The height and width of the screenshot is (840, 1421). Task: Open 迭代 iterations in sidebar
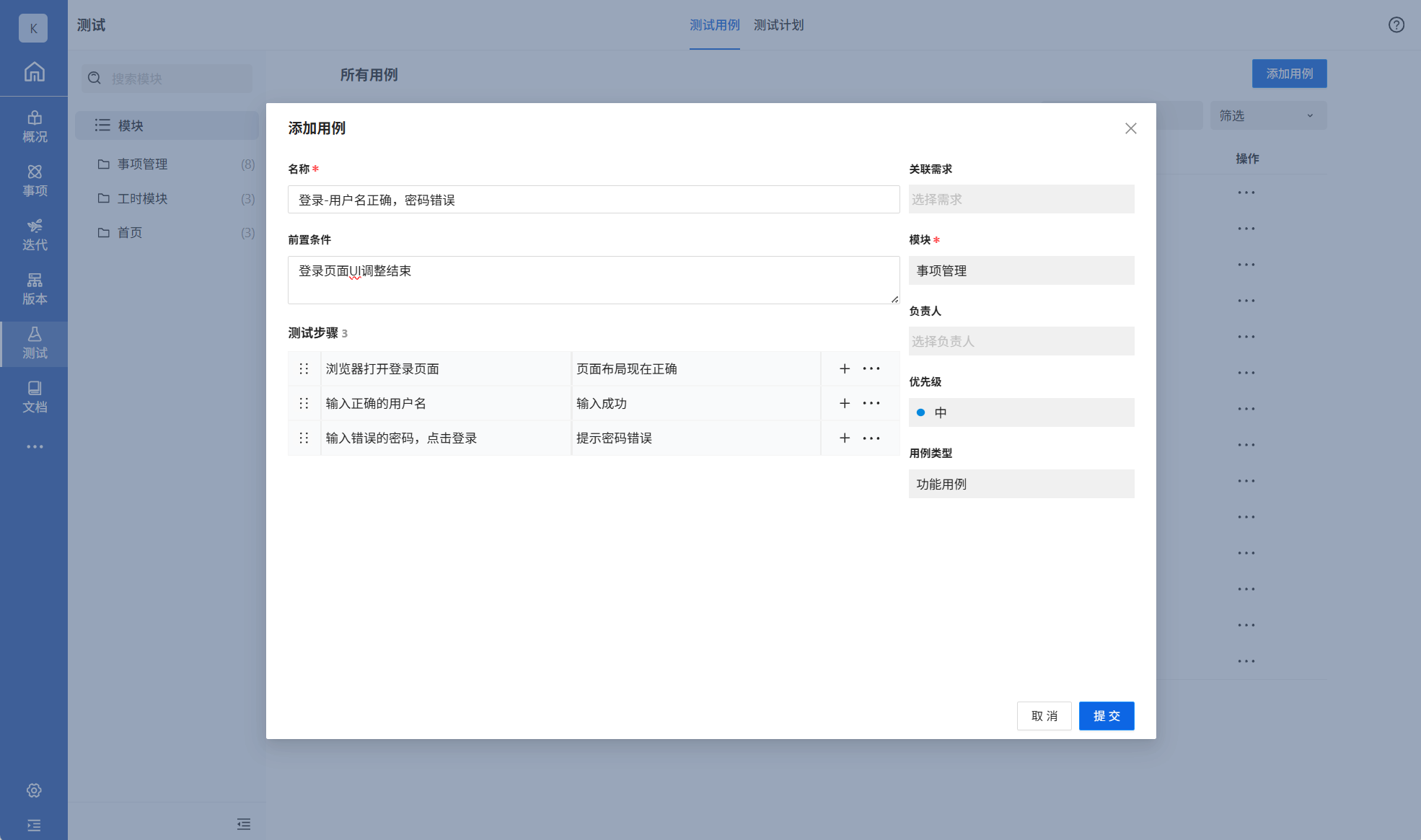(34, 235)
